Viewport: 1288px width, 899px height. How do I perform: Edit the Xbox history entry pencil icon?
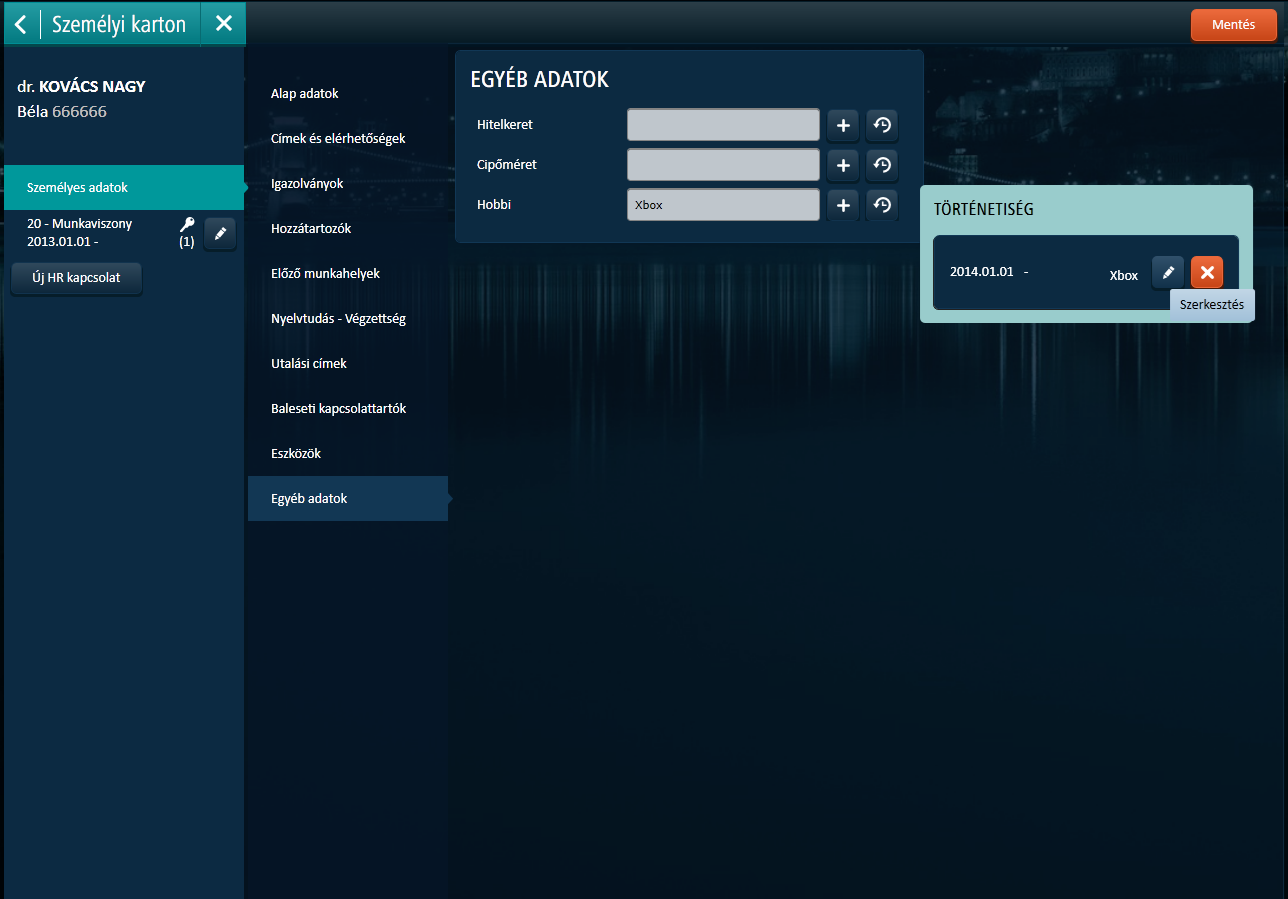click(1168, 272)
